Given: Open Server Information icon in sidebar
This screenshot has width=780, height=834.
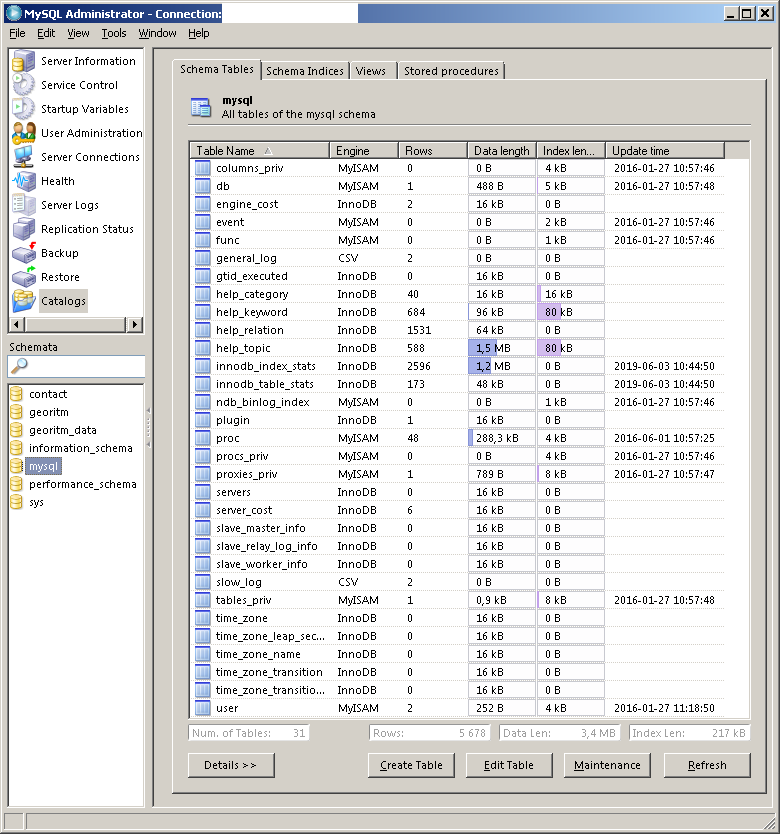Looking at the screenshot, I should point(23,61).
